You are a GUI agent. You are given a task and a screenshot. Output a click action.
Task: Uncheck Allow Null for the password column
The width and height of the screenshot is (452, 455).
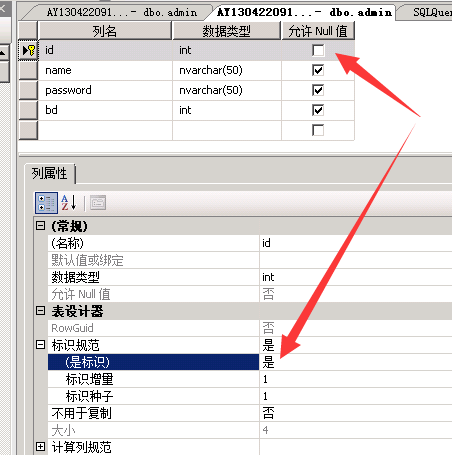click(x=318, y=90)
